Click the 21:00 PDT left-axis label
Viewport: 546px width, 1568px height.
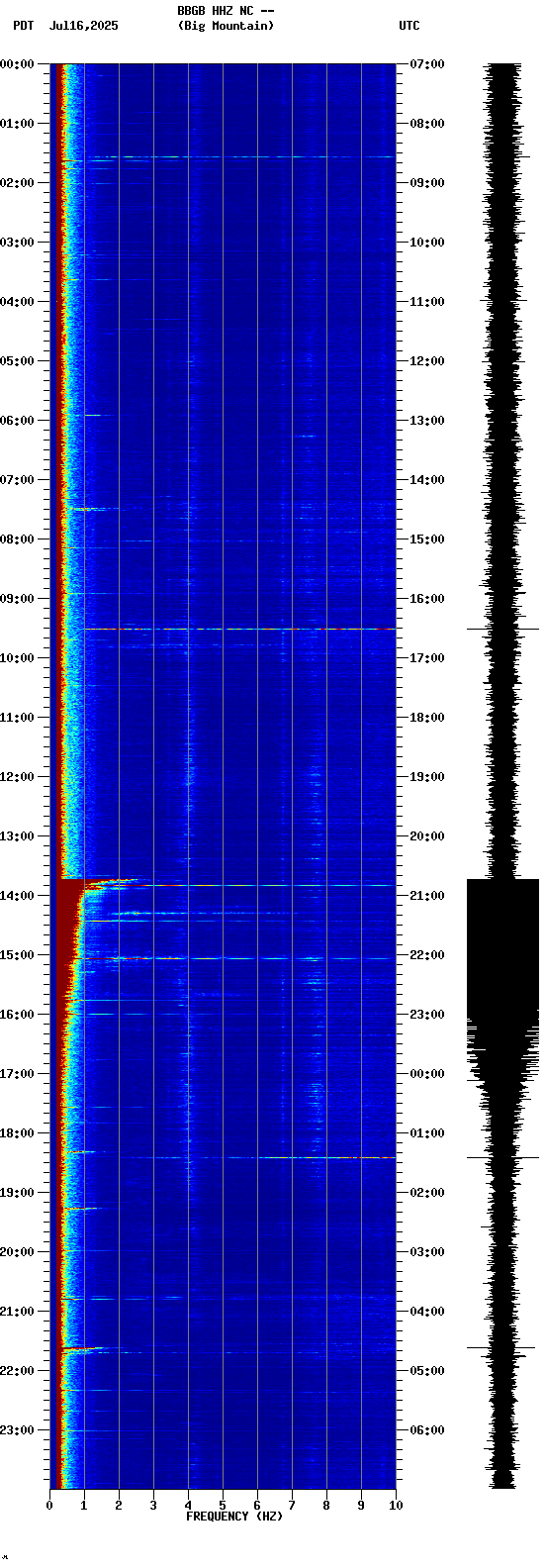coord(17,1312)
